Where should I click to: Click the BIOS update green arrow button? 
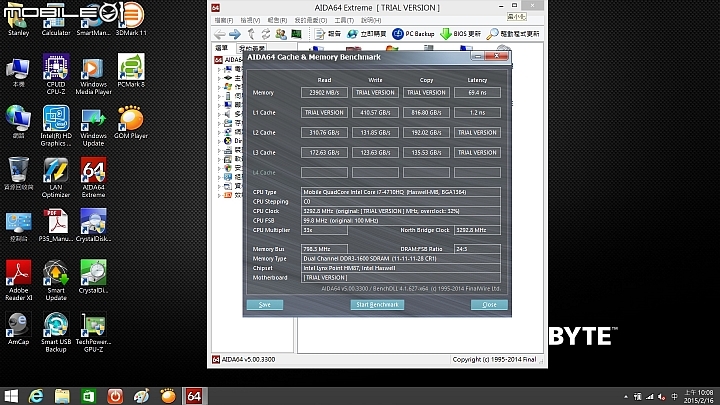pos(461,34)
